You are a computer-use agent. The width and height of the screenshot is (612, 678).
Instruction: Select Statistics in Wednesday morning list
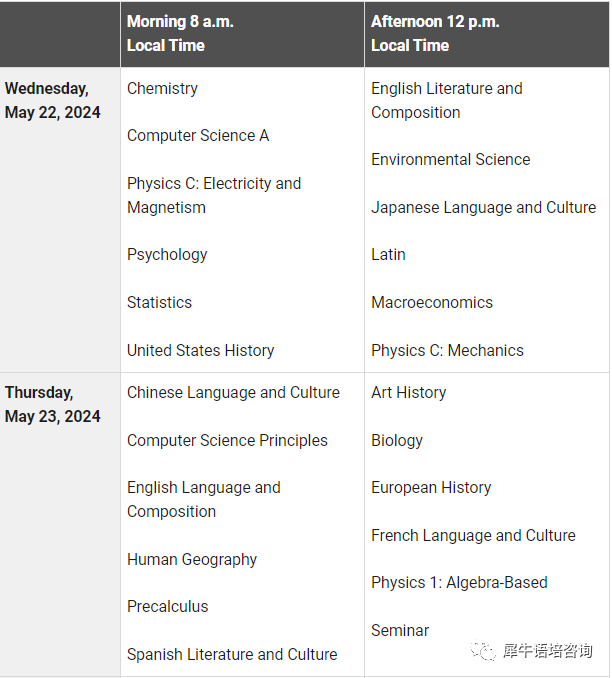[x=159, y=303]
